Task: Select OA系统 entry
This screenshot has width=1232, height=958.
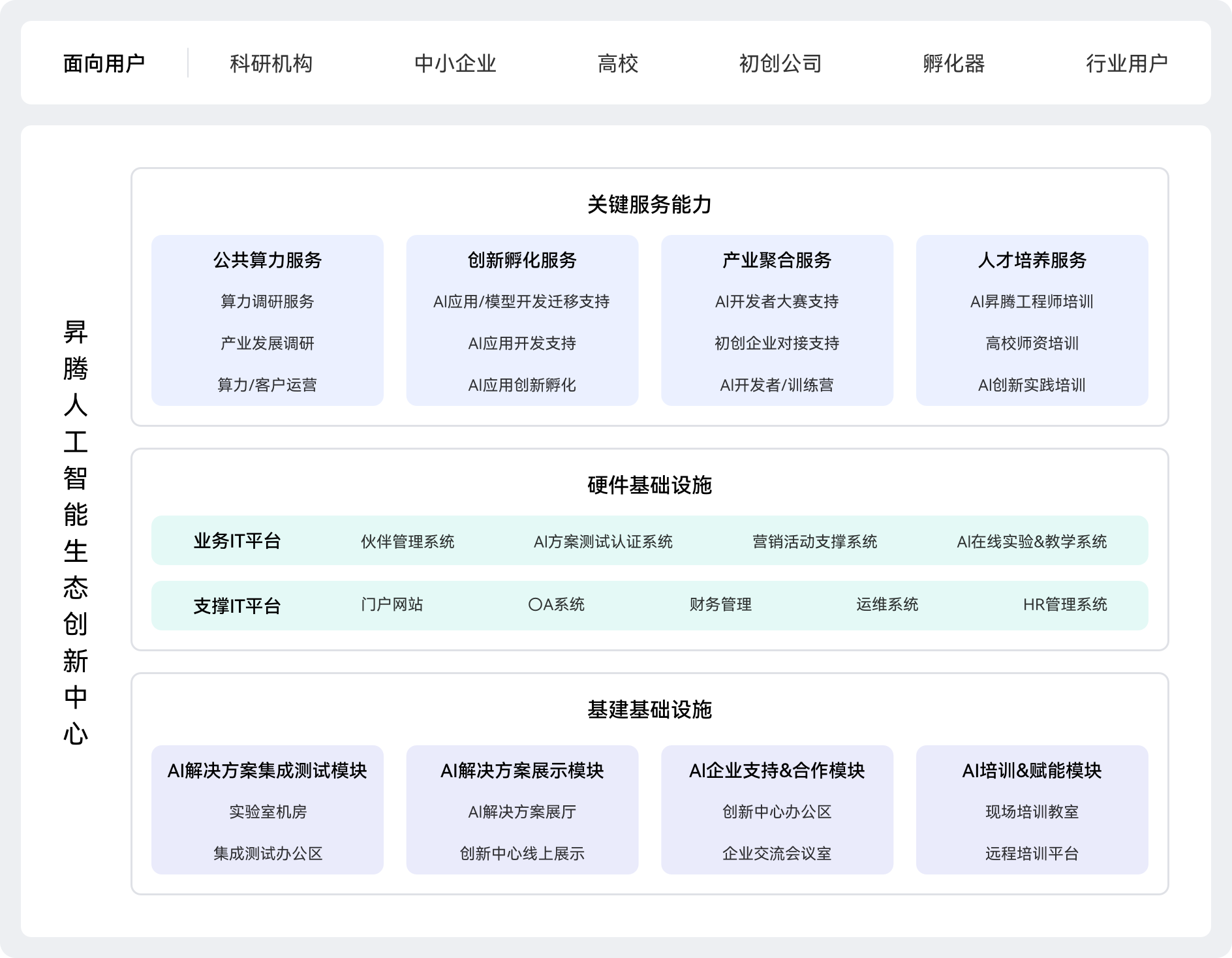Action: tap(557, 604)
